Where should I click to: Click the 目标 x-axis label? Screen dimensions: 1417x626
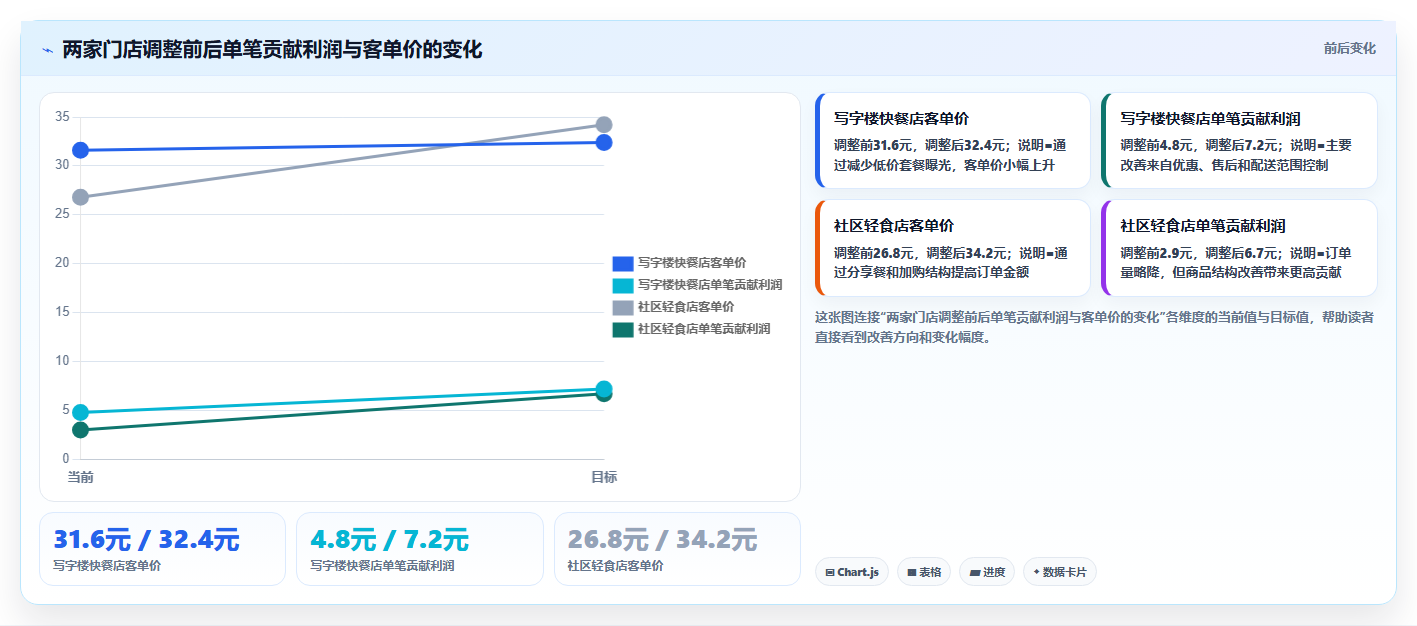click(x=604, y=477)
